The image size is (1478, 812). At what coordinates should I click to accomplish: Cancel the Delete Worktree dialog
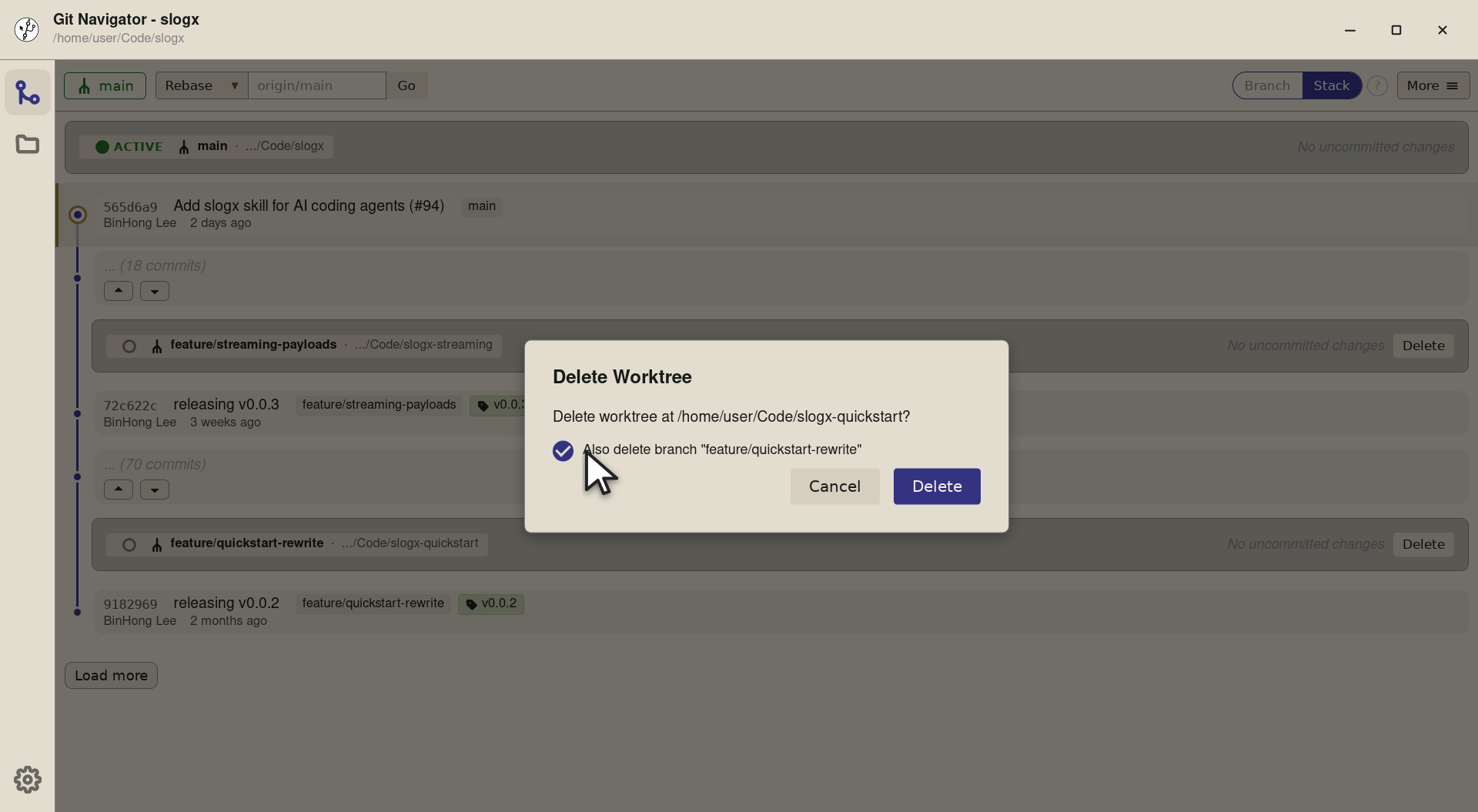point(834,486)
